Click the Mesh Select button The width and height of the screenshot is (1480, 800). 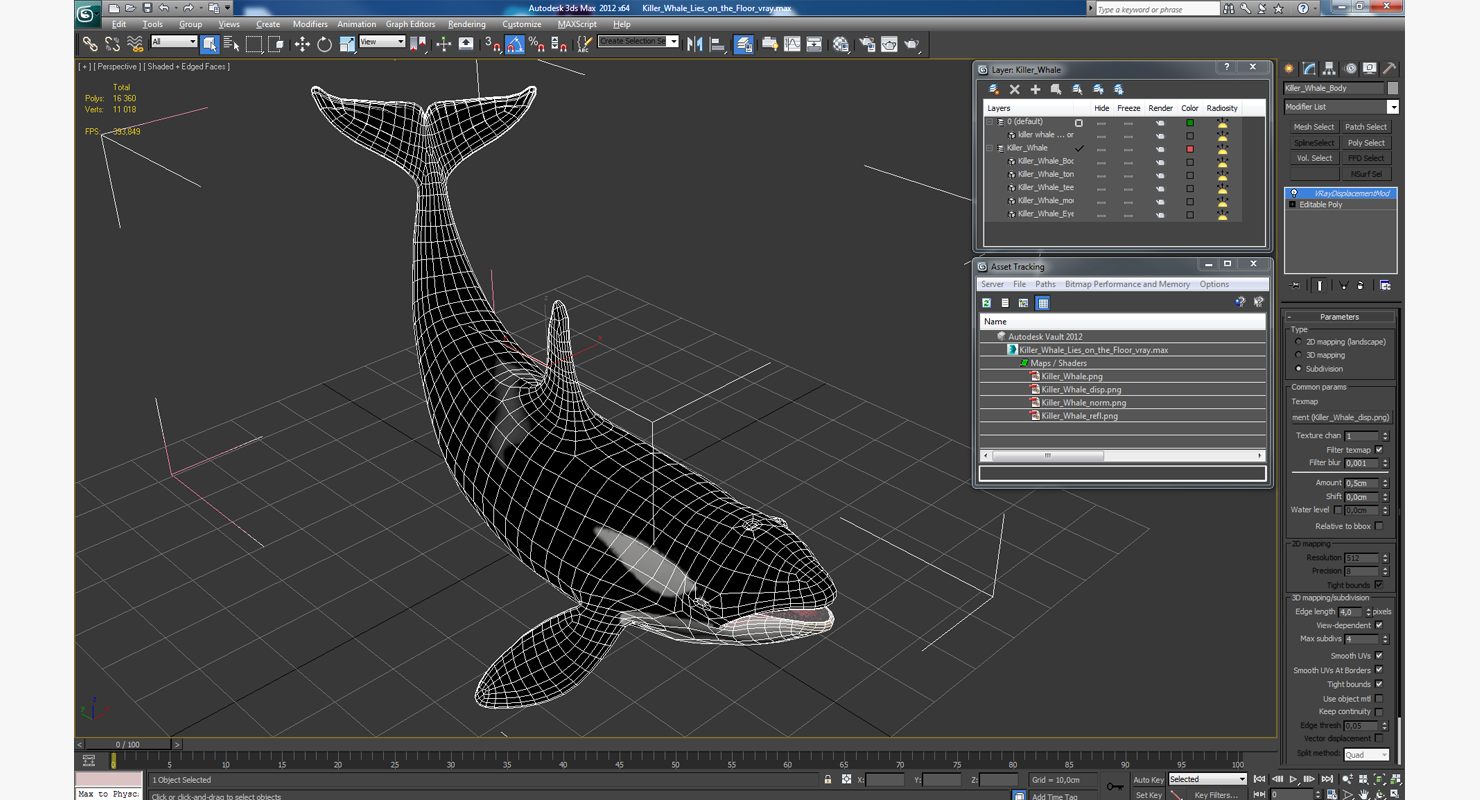(1314, 127)
